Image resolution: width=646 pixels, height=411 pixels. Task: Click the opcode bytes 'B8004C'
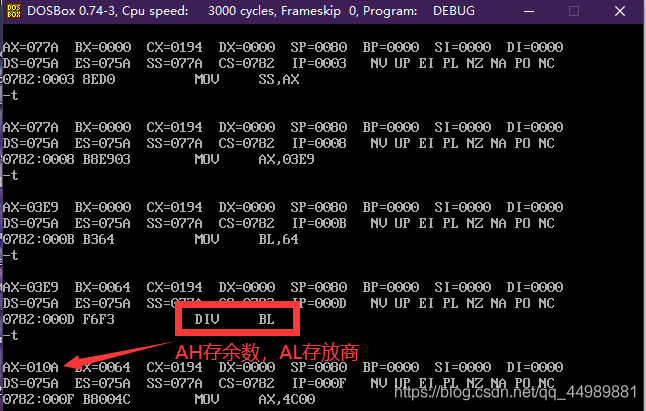coord(107,399)
